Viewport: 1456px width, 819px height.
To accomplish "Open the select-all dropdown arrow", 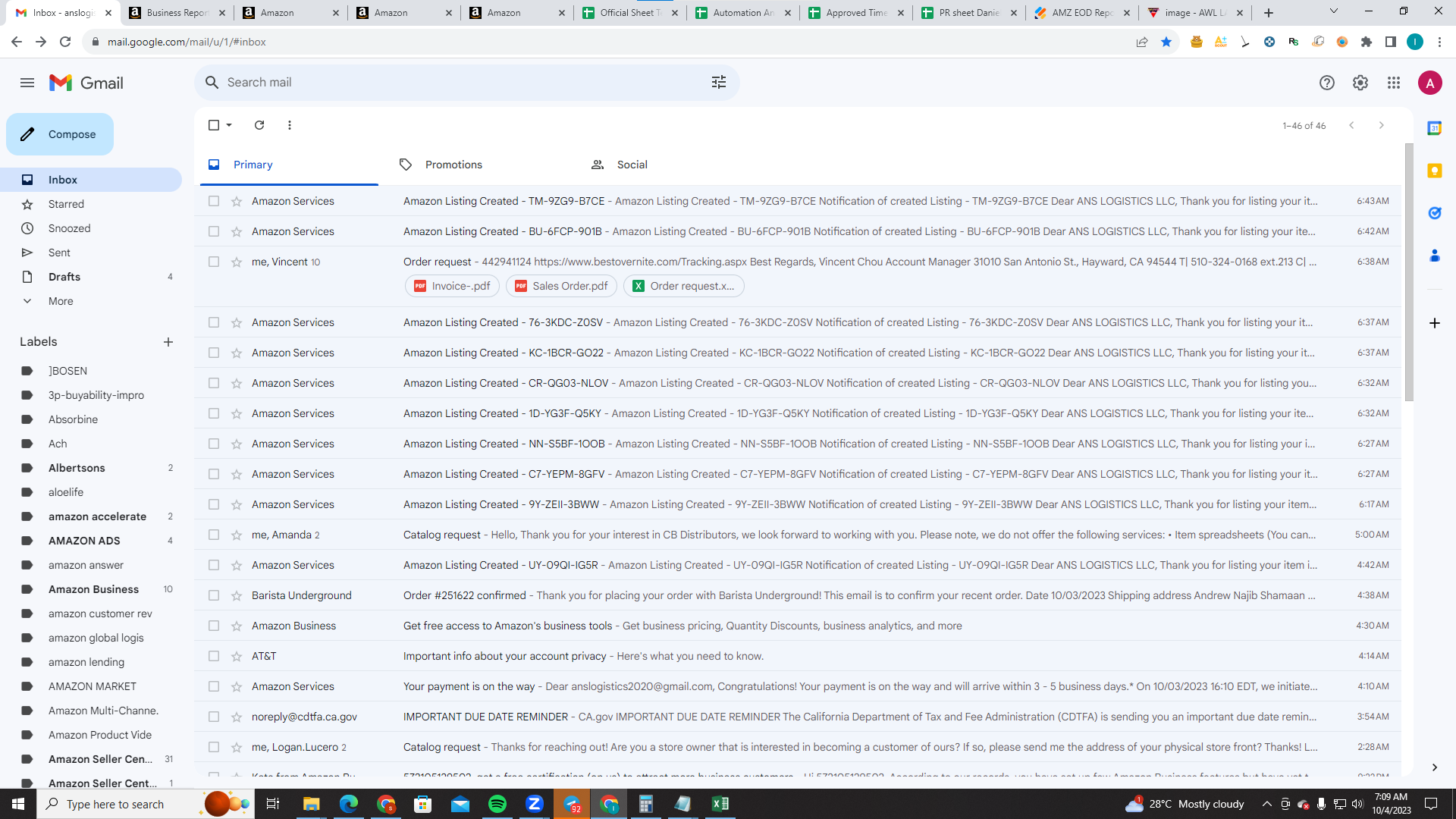I will (229, 125).
